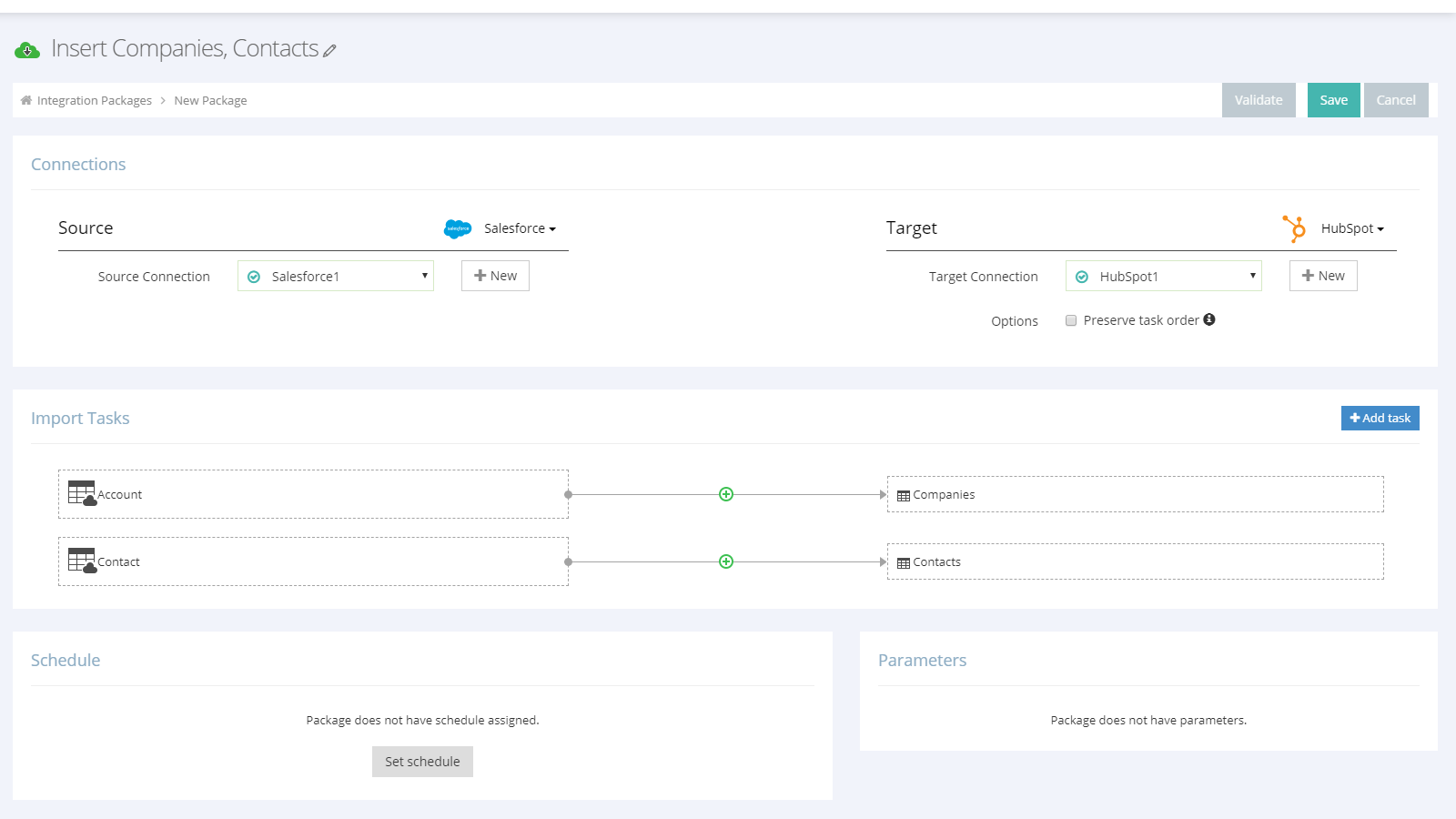Click the home icon in the breadcrumb
Screen dimensions: 1456x819
click(25, 100)
